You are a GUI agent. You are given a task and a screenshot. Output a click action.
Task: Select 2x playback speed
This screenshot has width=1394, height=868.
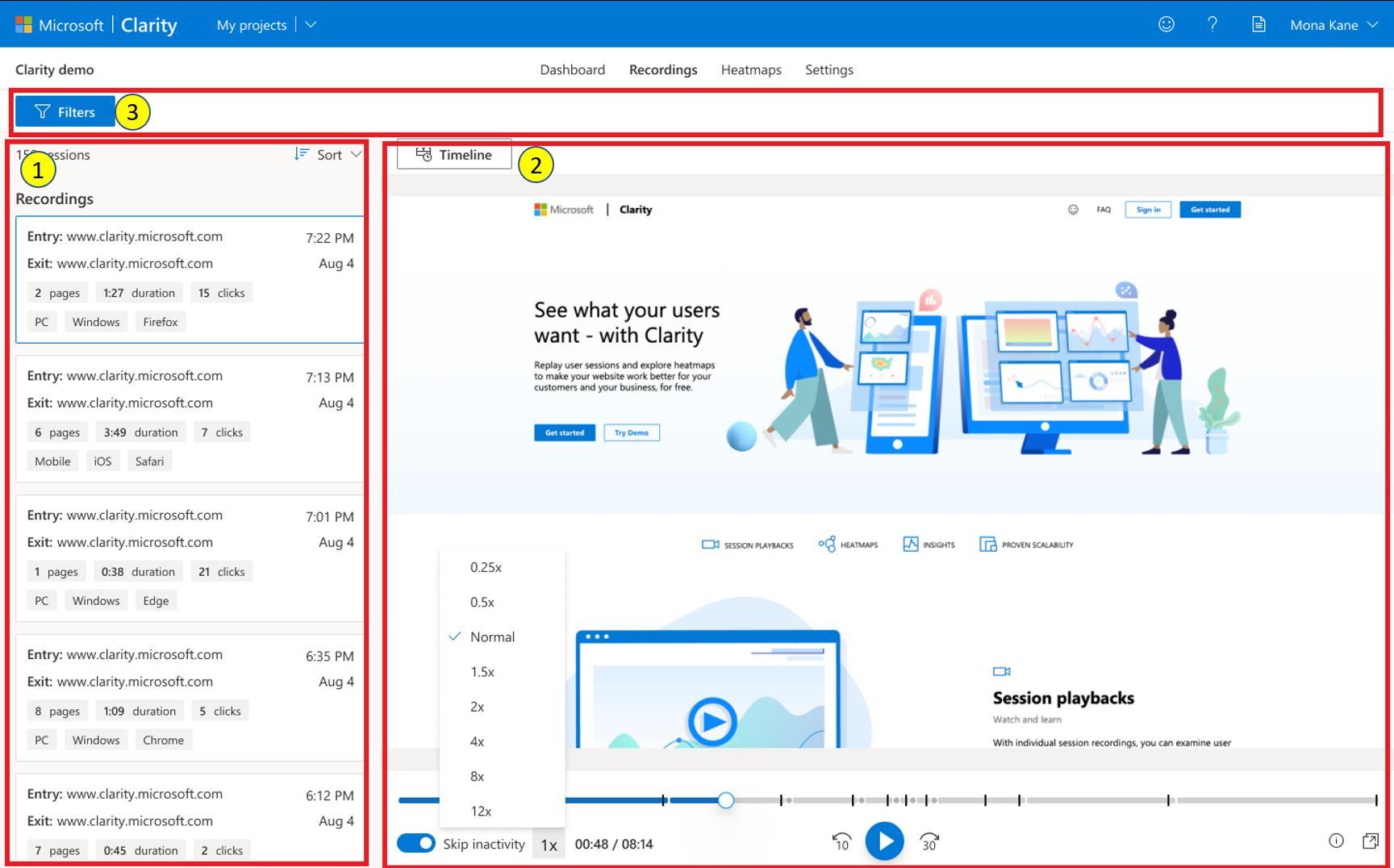click(x=502, y=706)
